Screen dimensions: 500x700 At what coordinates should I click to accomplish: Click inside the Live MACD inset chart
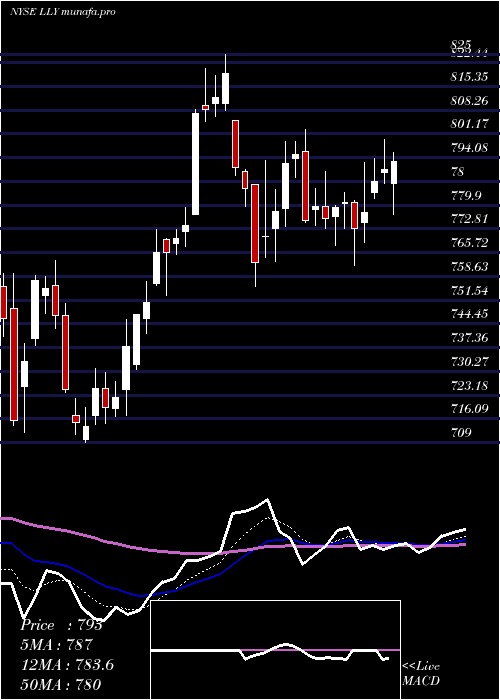pyautogui.click(x=275, y=650)
